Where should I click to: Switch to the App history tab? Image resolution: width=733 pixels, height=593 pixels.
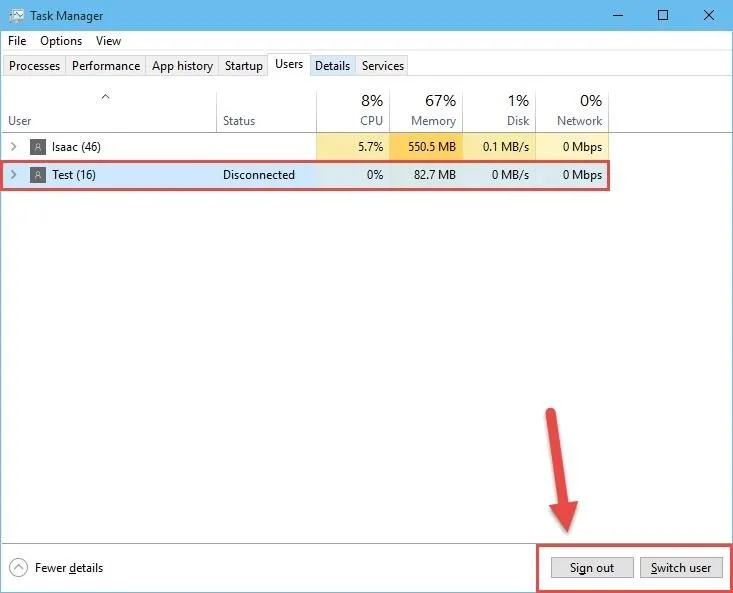pos(182,65)
